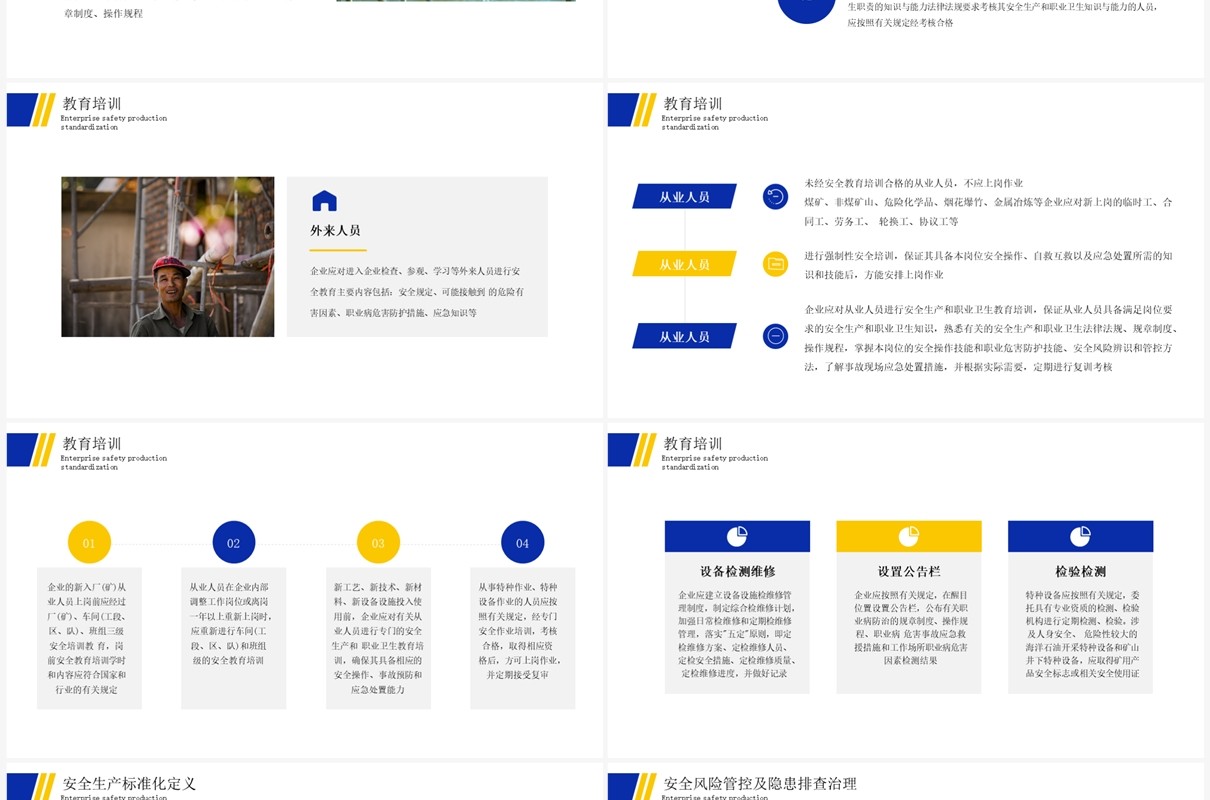Click the blue 从业人员 label beside the minus icon

(684, 336)
